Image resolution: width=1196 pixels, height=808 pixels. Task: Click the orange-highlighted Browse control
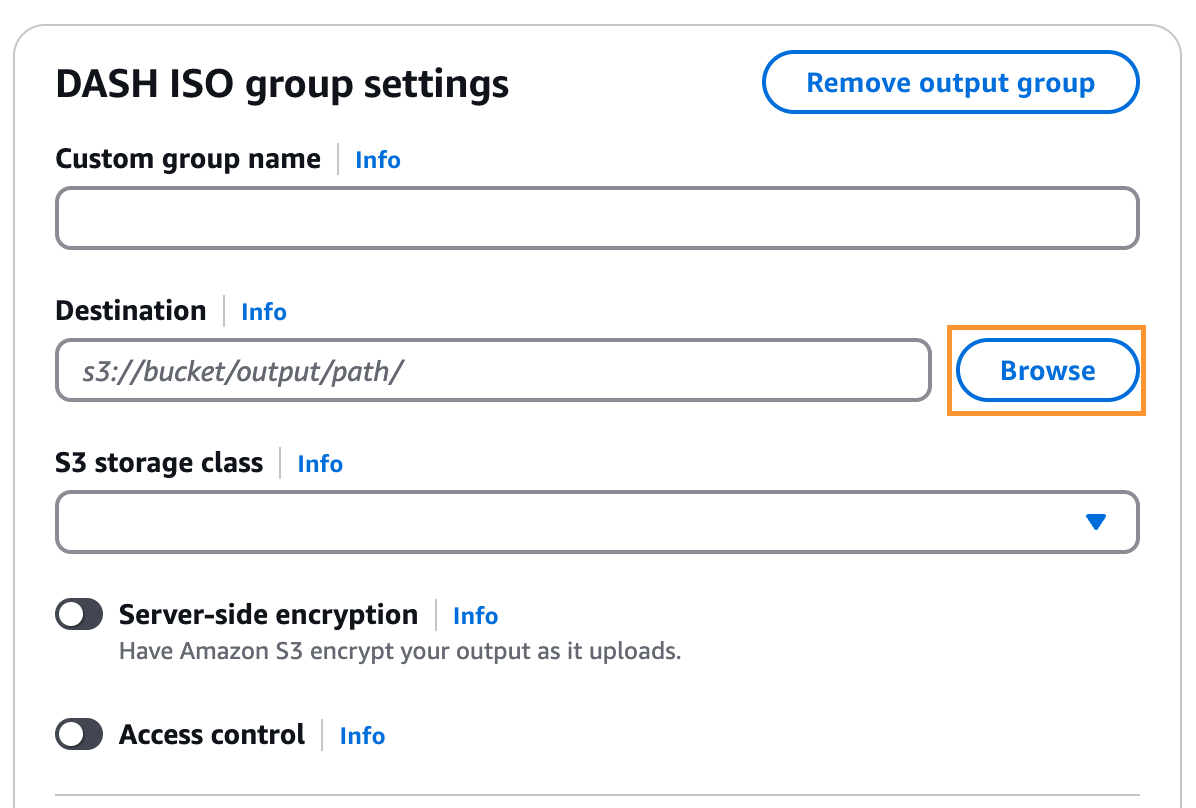[x=1046, y=370]
